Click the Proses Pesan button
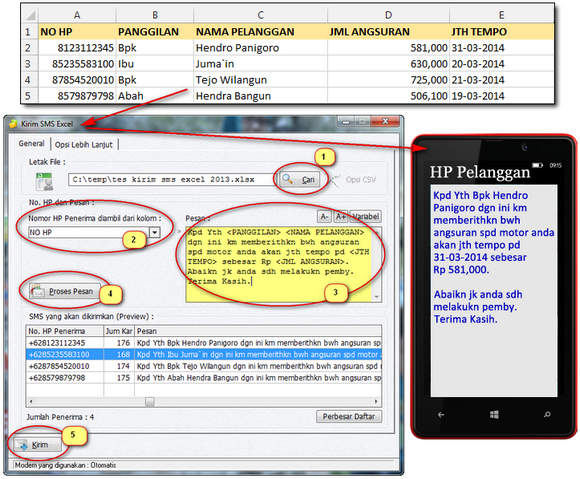Image resolution: width=580 pixels, height=479 pixels. point(65,291)
